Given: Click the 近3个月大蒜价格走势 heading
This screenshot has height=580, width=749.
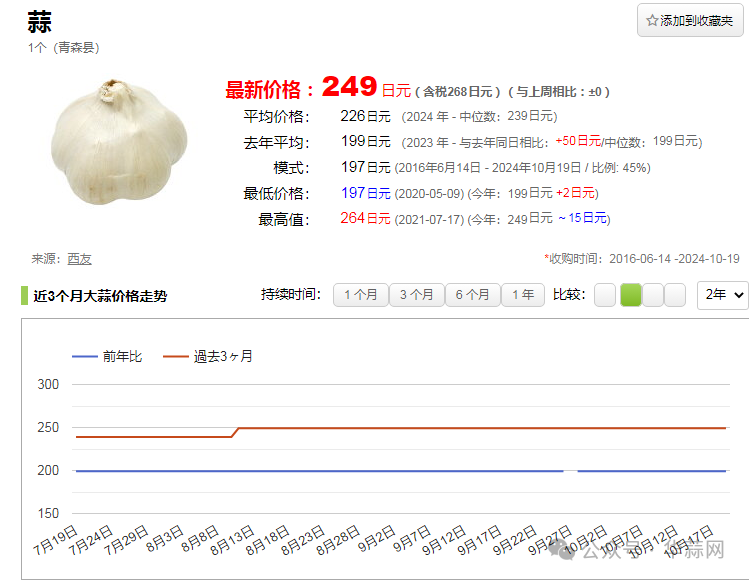Looking at the screenshot, I should (x=100, y=296).
